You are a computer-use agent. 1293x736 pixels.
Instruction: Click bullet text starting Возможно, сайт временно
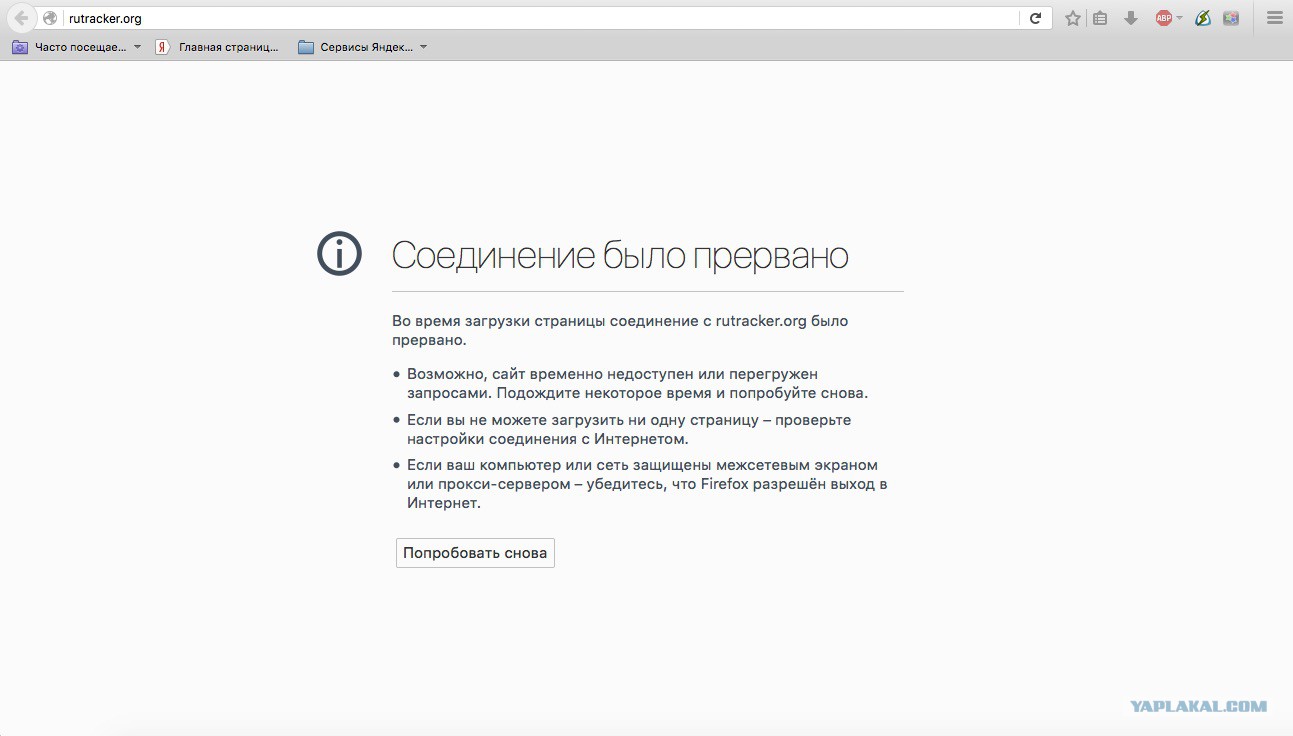point(637,383)
